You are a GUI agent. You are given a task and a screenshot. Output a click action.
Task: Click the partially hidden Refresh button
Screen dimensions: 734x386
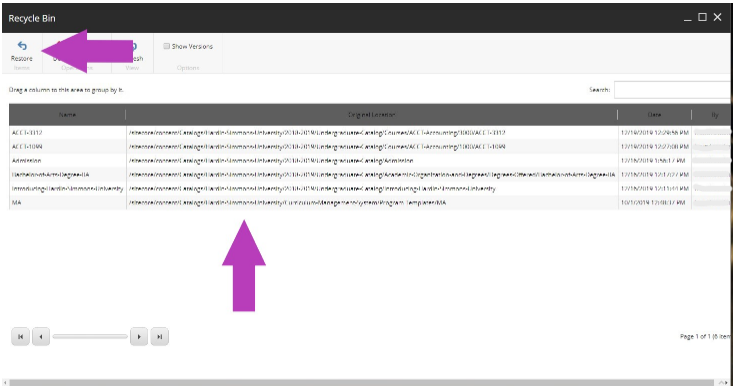point(136,52)
